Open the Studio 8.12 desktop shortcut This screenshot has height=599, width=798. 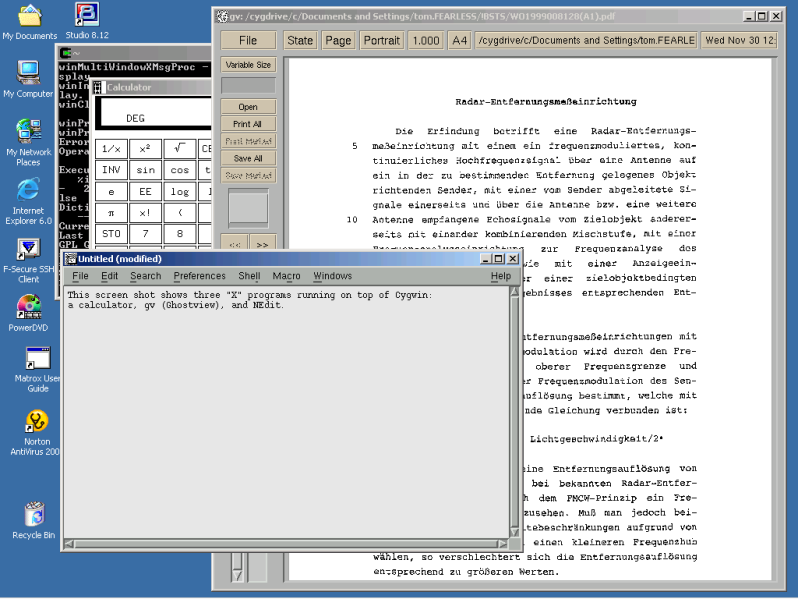coord(87,21)
